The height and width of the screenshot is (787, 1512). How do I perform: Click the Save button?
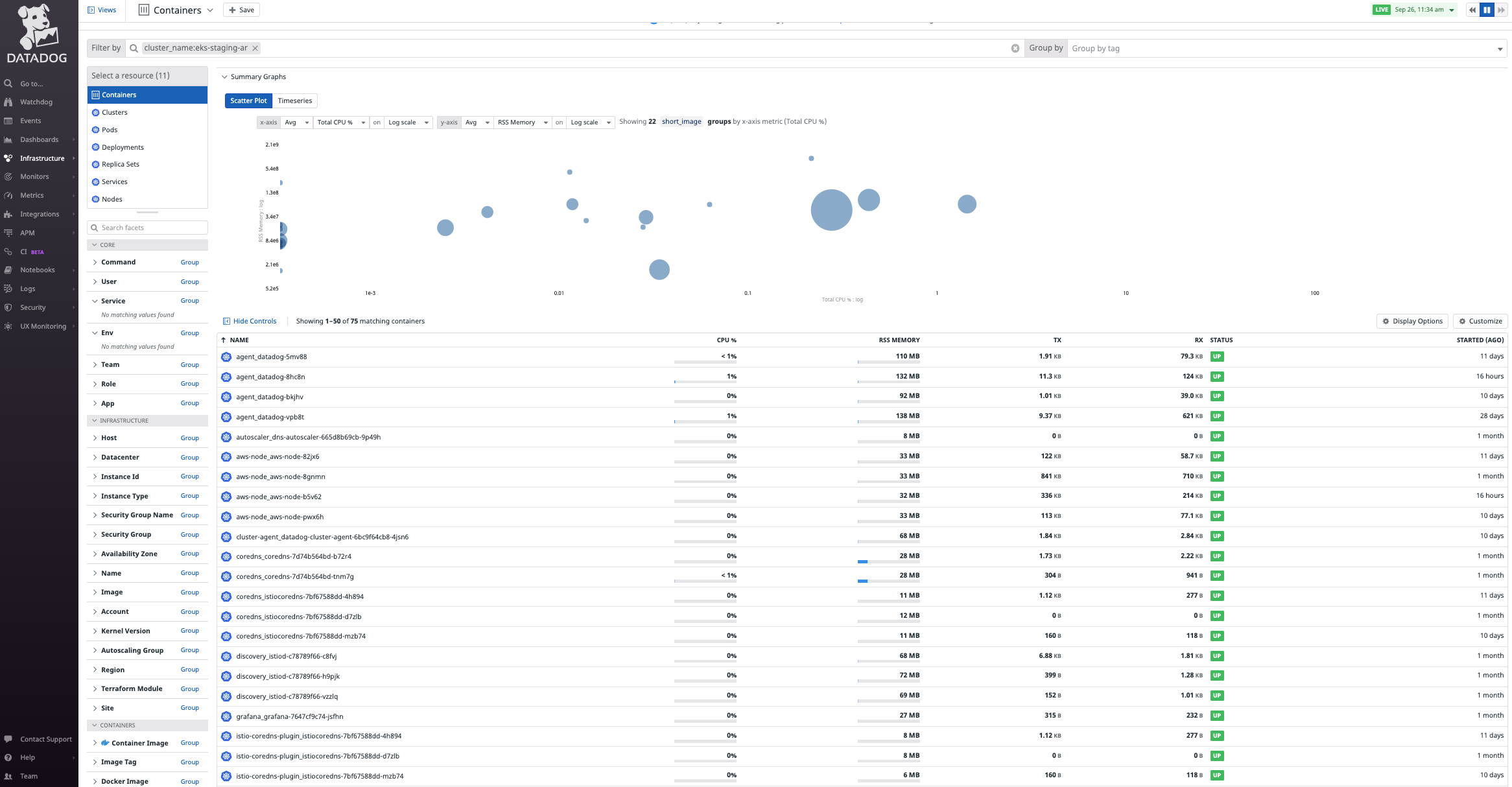241,10
